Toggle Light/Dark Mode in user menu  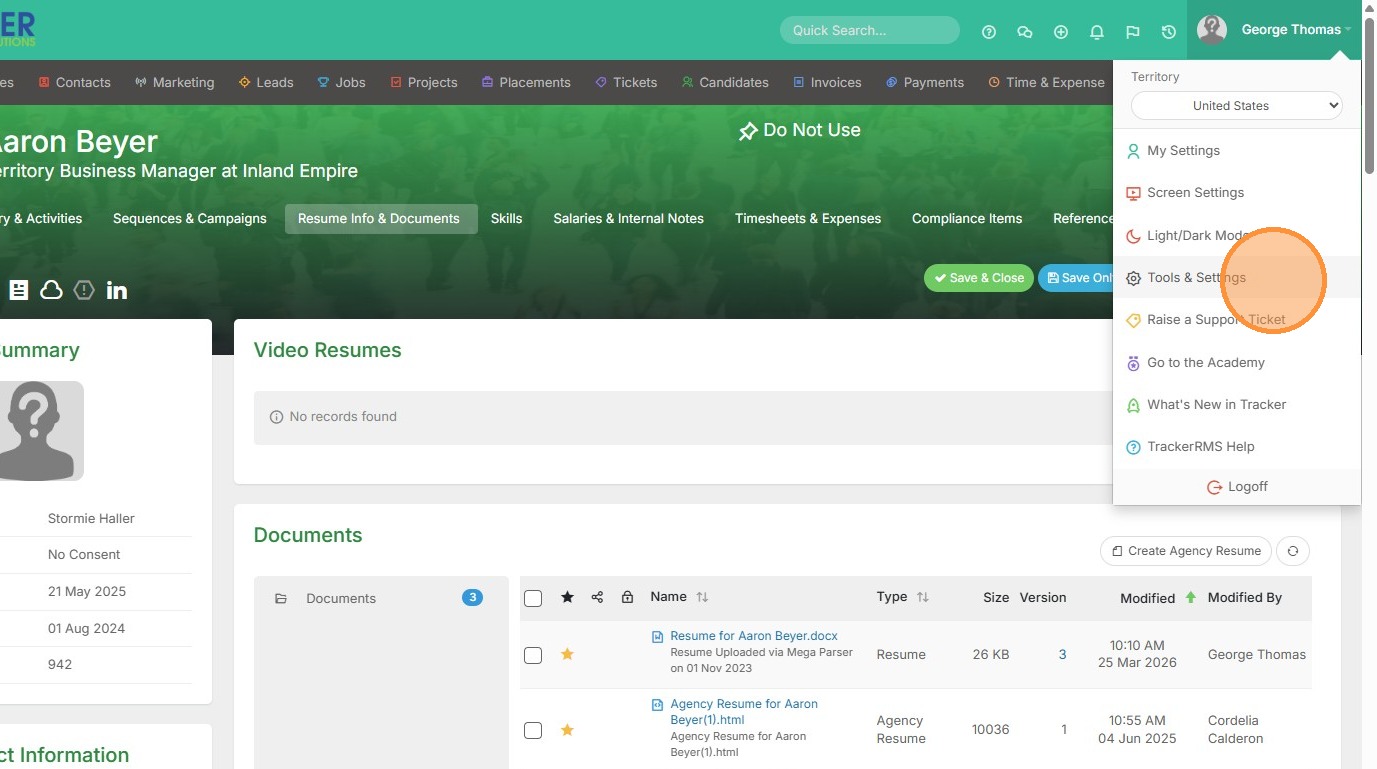click(x=1237, y=236)
